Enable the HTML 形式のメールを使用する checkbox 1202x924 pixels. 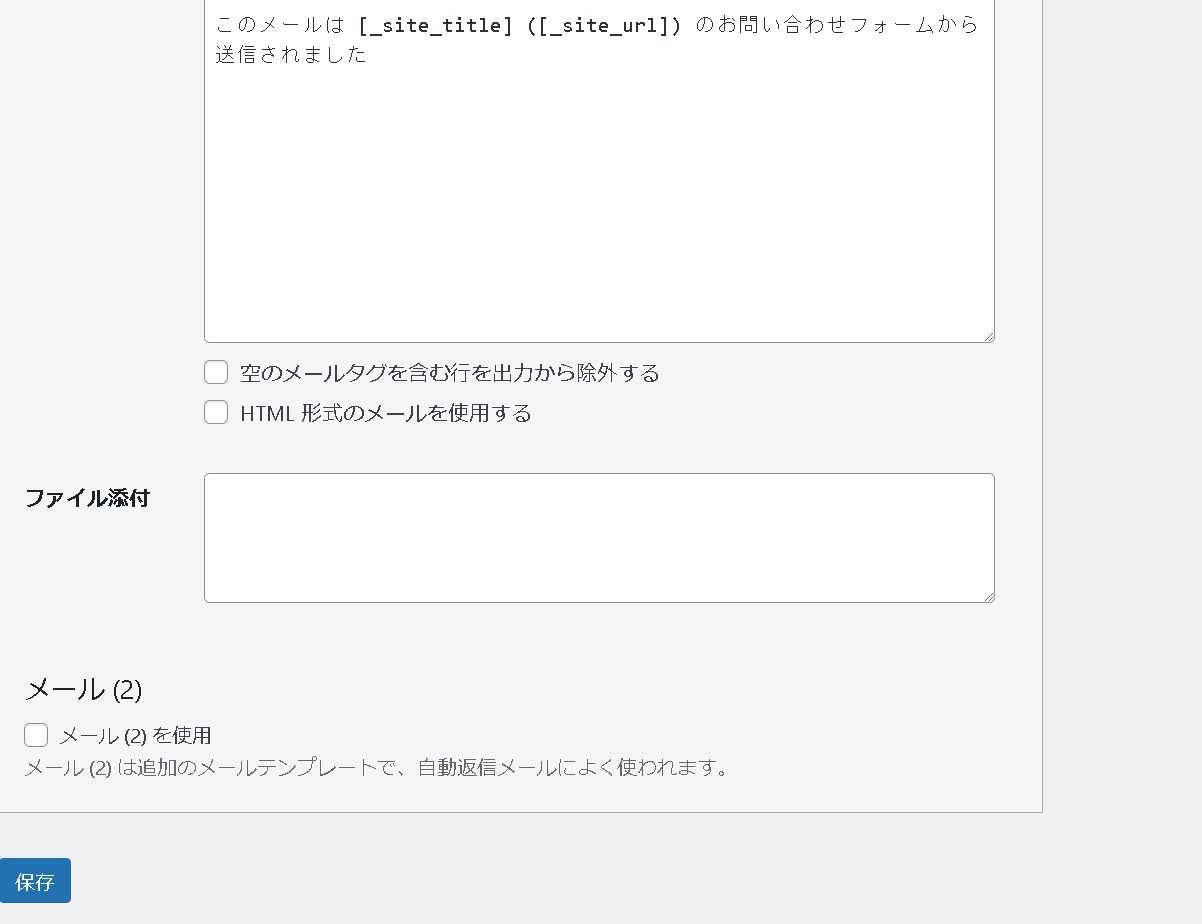pos(216,412)
